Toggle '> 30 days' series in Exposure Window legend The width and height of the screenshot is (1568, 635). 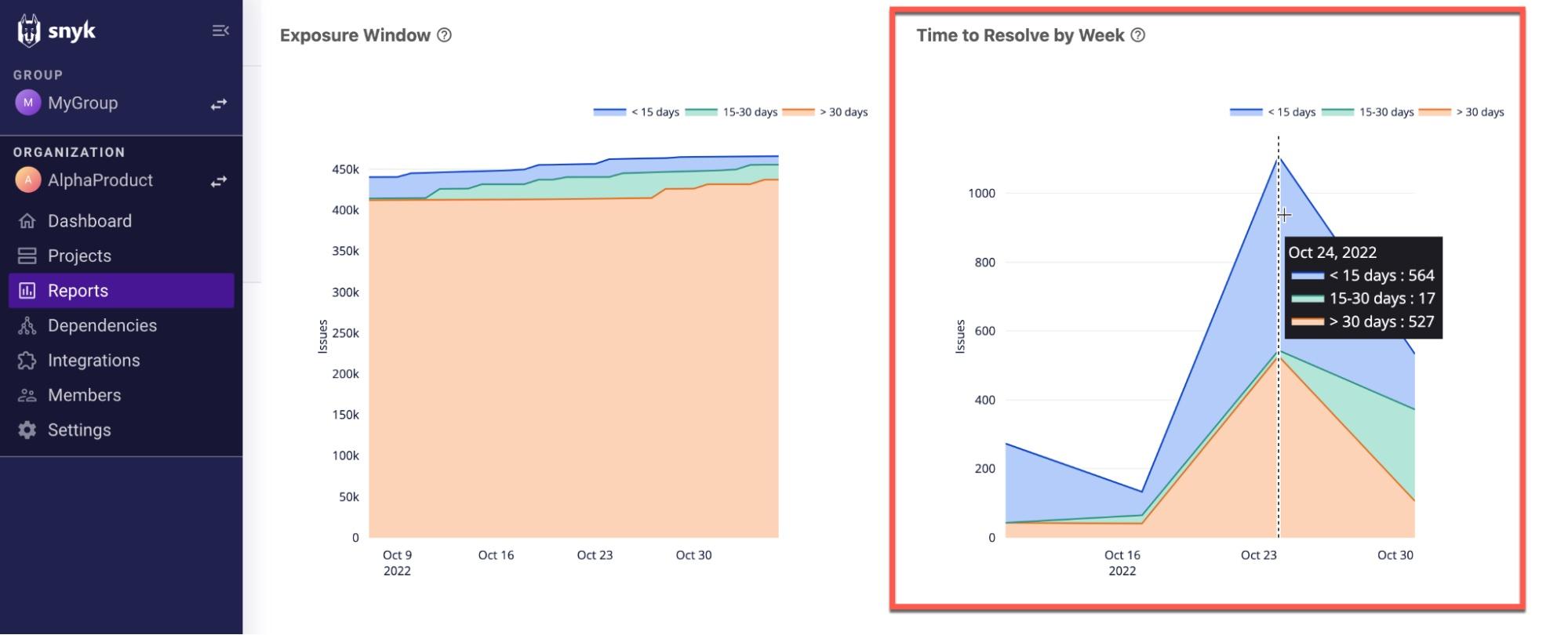coord(825,112)
